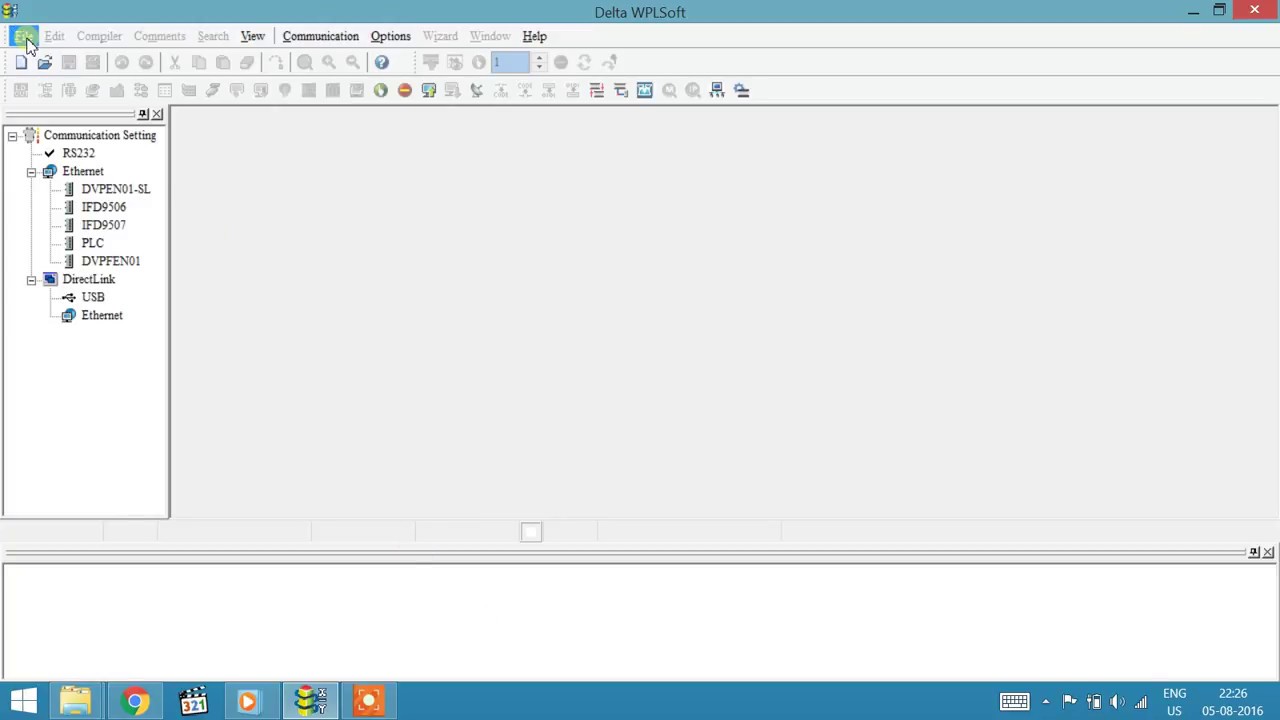Open WPLSoft from the taskbar
The width and height of the screenshot is (1280, 720).
[x=310, y=700]
